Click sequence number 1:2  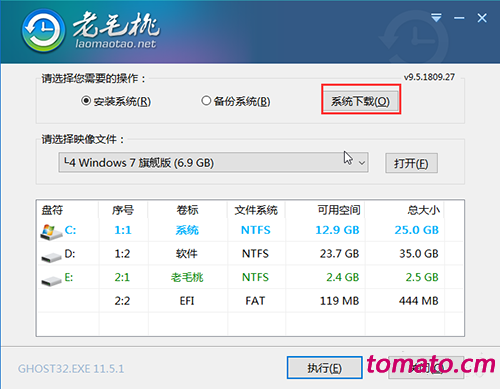(x=122, y=254)
